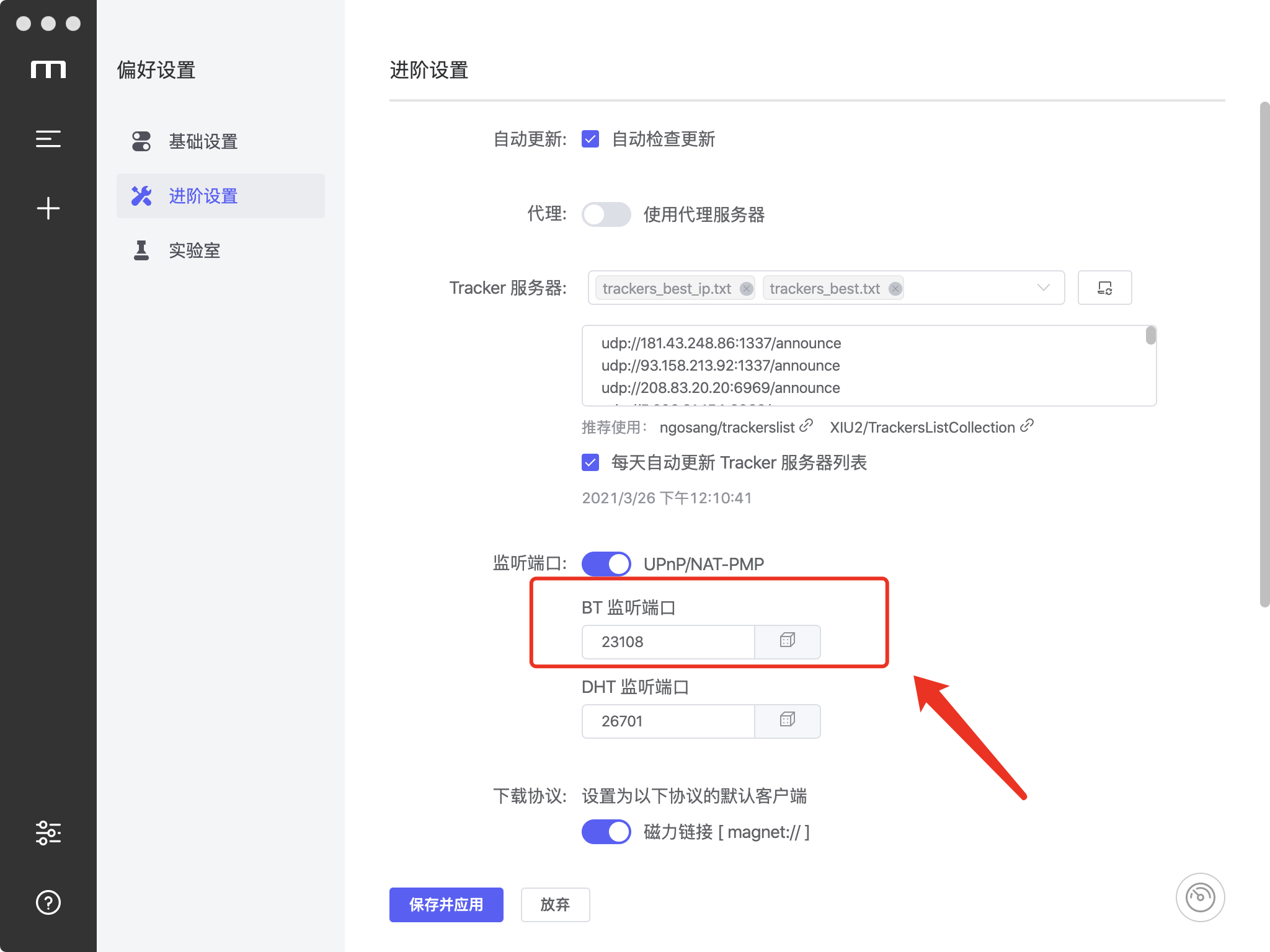Click the 2021/3/26 下午12:10:41 timestamp
The image size is (1270, 952).
click(x=667, y=498)
